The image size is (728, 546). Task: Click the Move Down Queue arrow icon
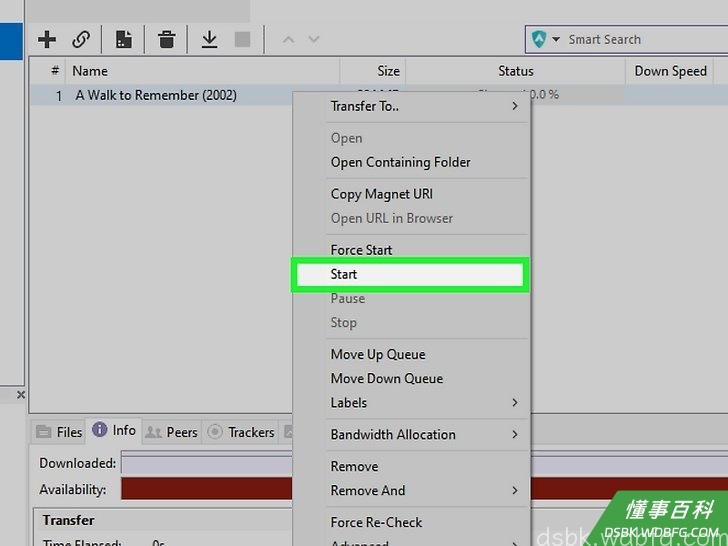click(x=314, y=39)
